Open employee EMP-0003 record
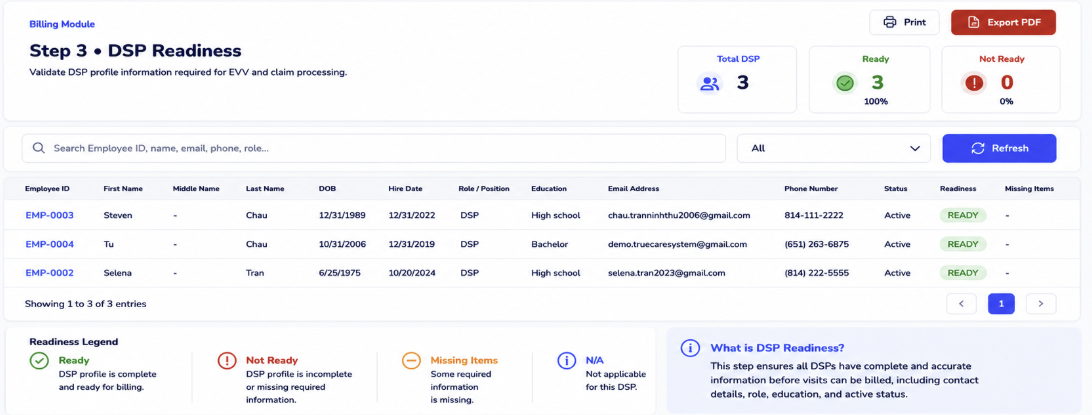1092x415 pixels. tap(49, 215)
